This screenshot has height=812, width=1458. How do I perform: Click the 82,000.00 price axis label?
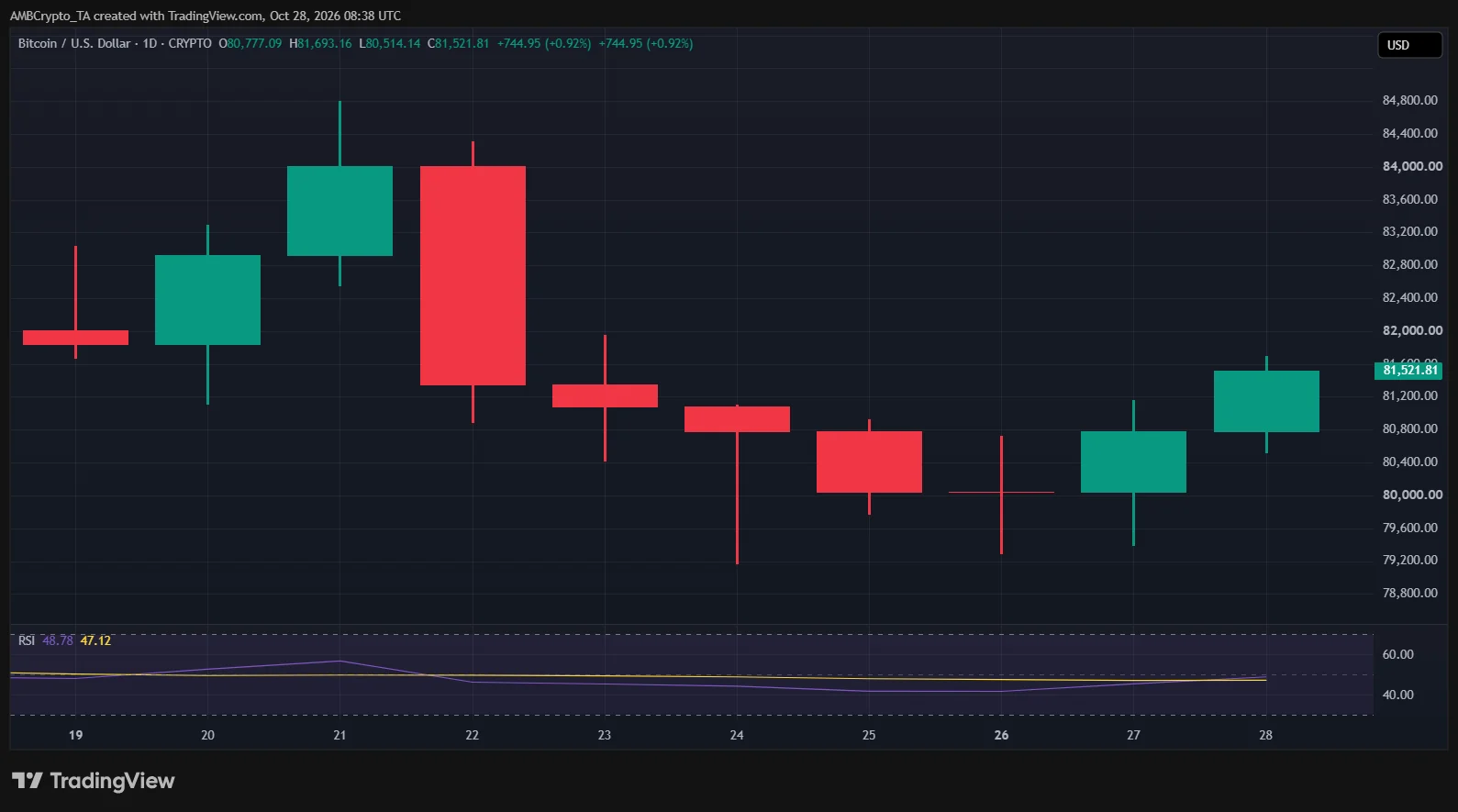(x=1412, y=330)
